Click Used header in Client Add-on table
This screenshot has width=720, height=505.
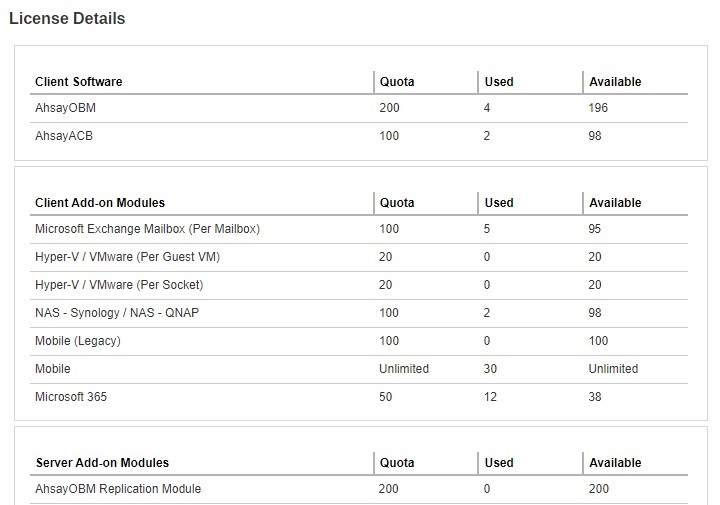coord(499,203)
